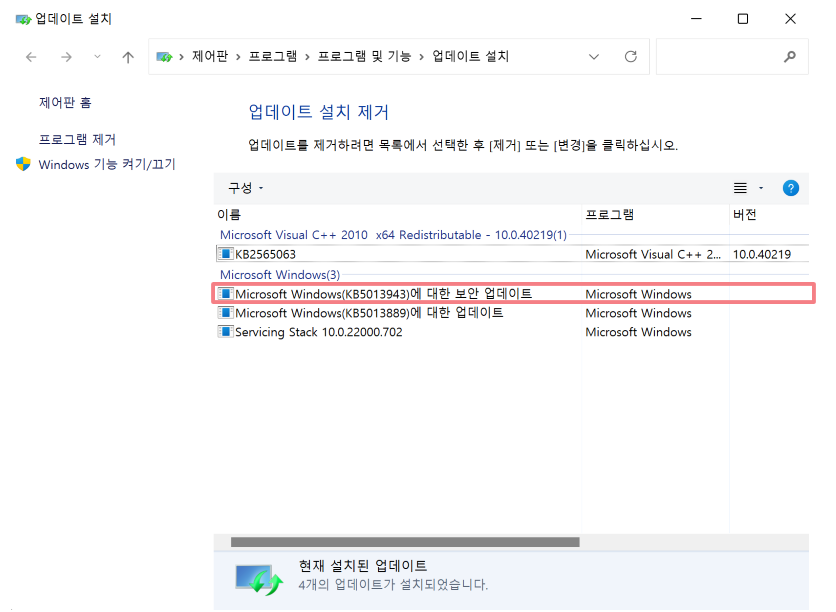Open the 제어판 홈 link

(x=65, y=102)
